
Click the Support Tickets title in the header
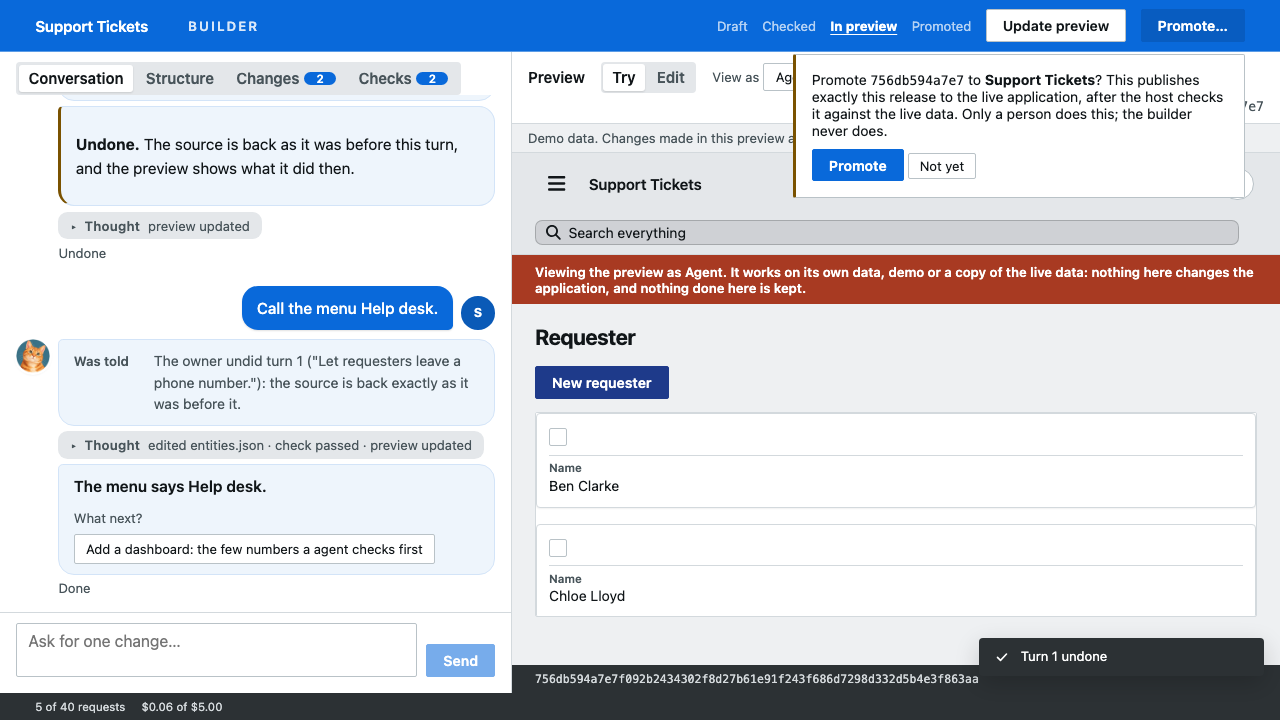tap(92, 27)
